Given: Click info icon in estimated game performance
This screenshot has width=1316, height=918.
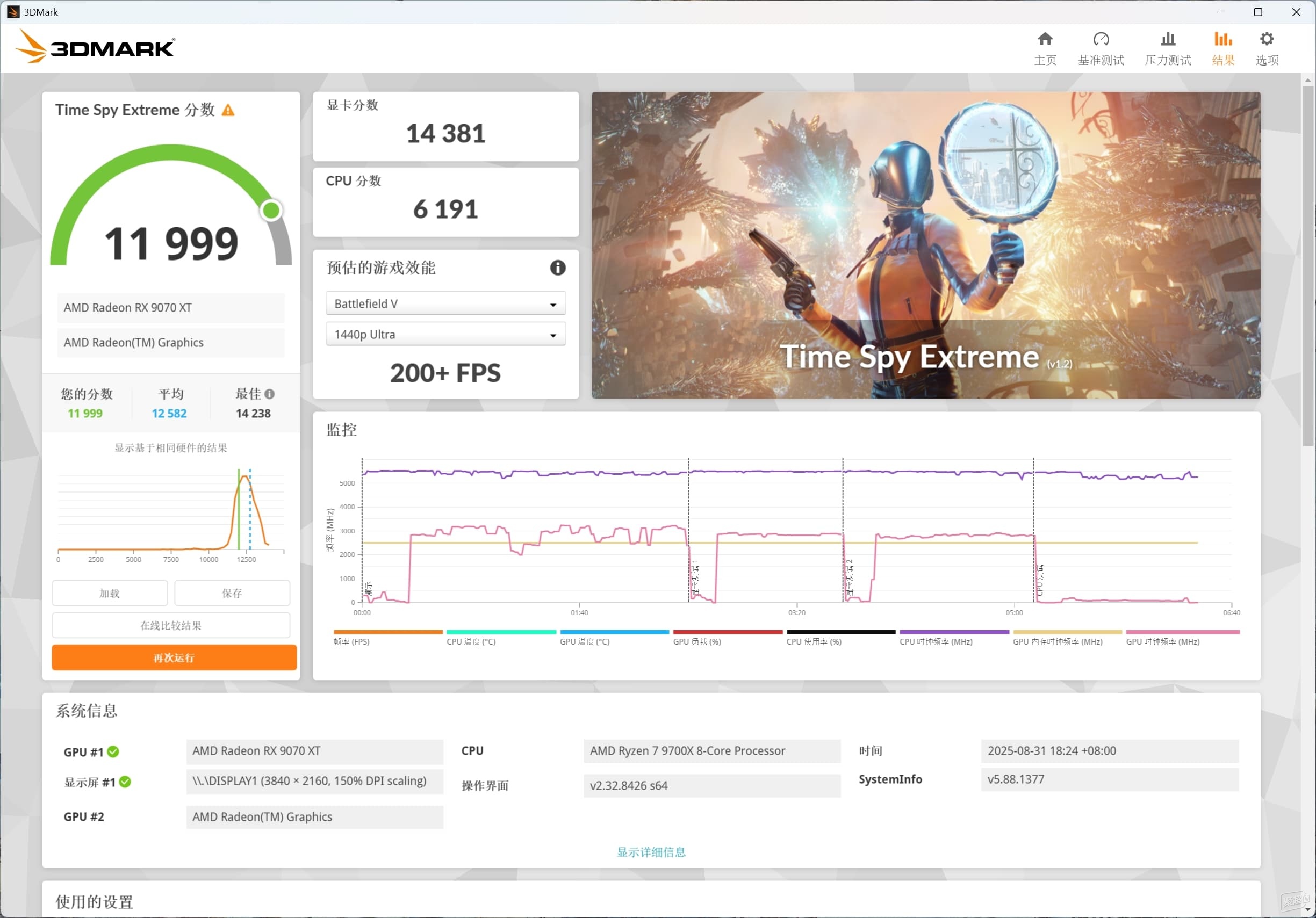Looking at the screenshot, I should click(557, 268).
